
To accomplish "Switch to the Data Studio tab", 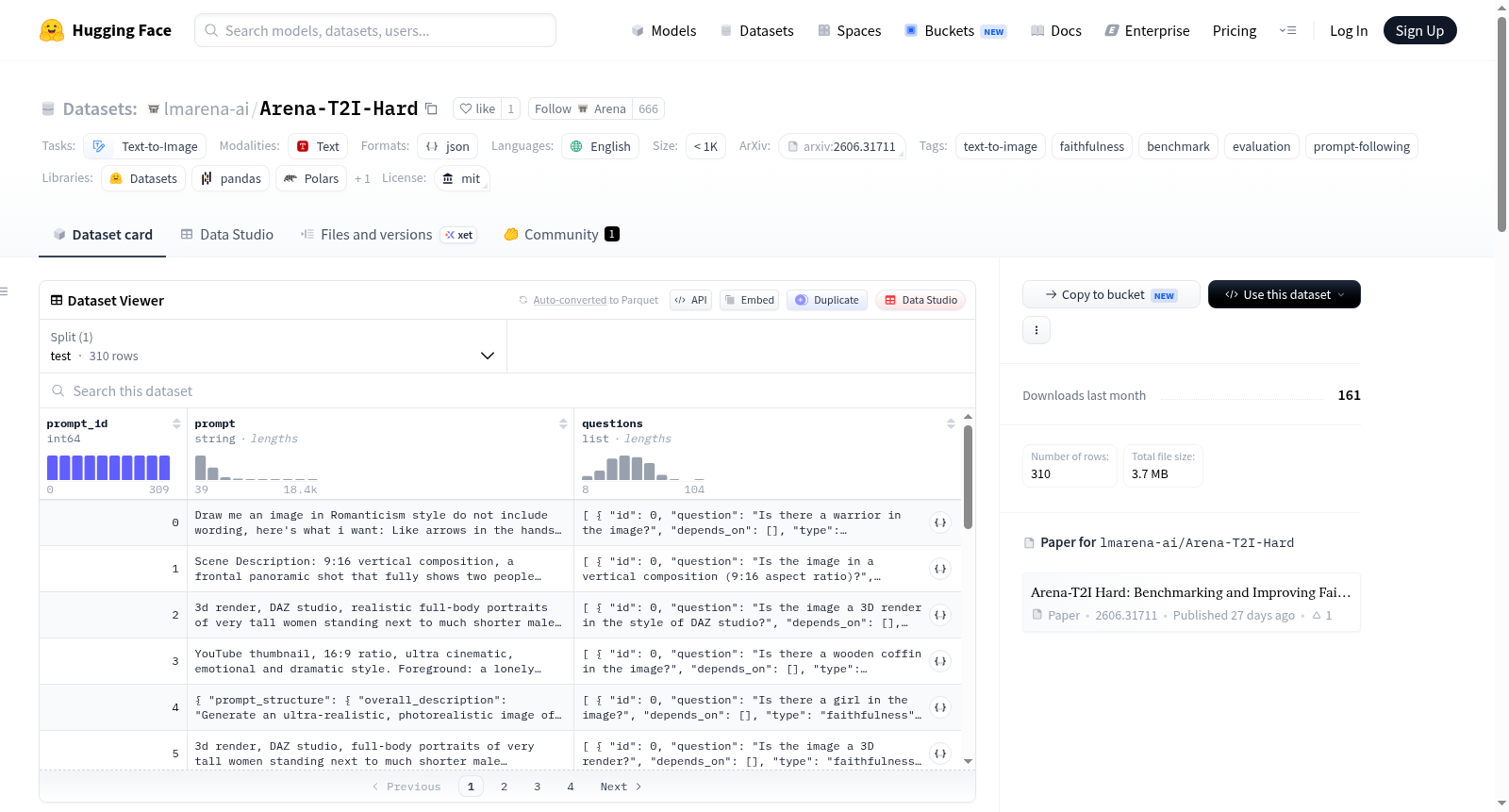I will (227, 235).
